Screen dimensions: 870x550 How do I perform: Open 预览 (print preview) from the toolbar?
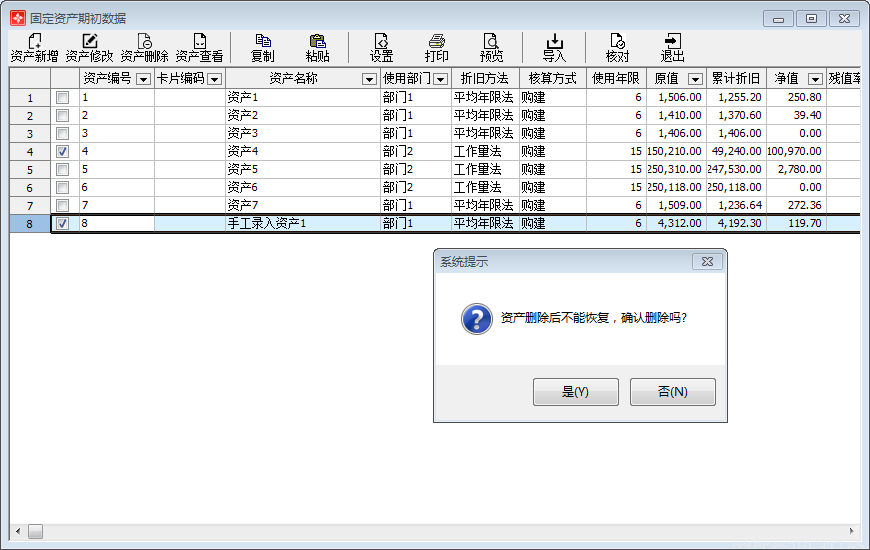[x=491, y=47]
